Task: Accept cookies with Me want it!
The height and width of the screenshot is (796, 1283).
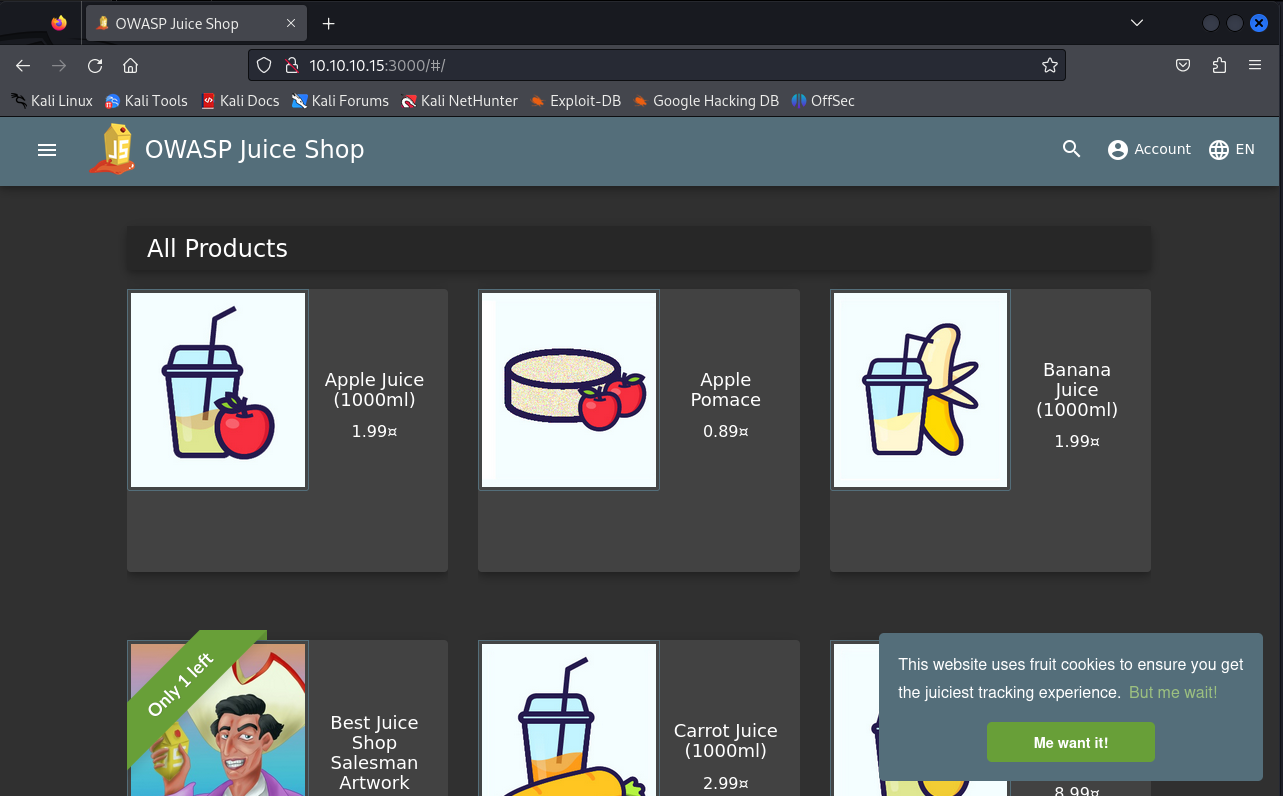Action: point(1071,743)
